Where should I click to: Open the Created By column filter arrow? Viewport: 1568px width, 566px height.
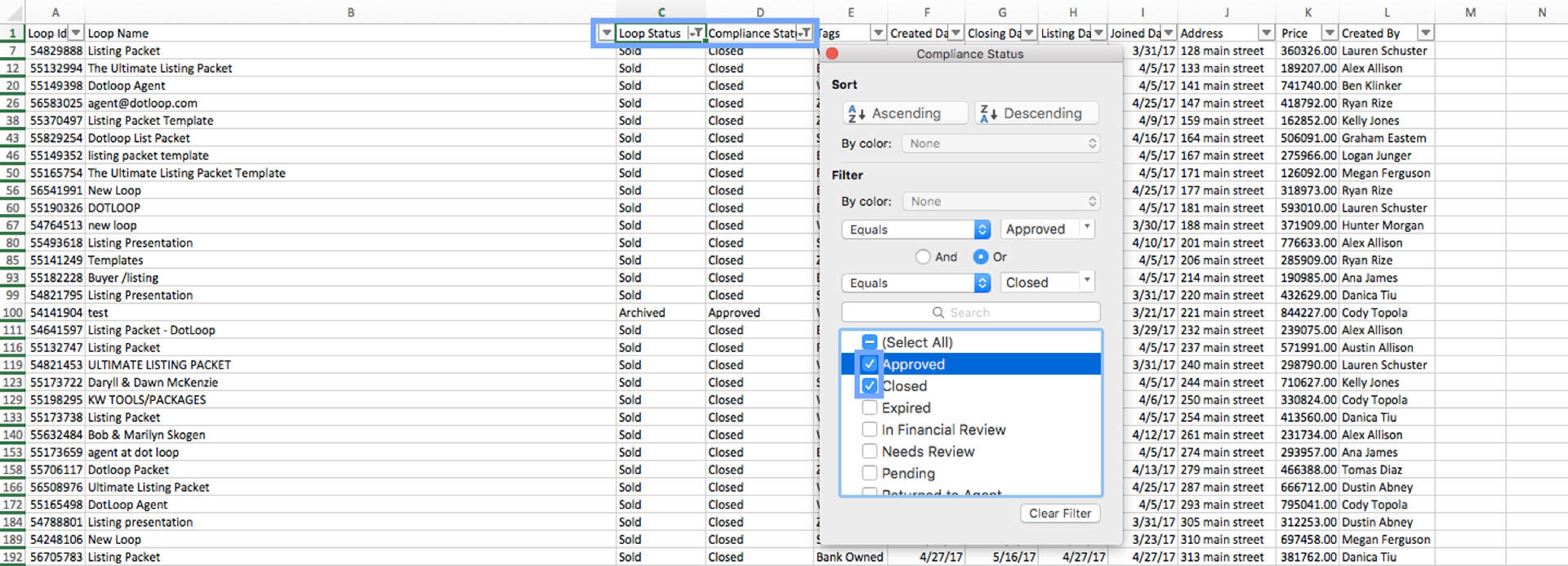pyautogui.click(x=1425, y=33)
